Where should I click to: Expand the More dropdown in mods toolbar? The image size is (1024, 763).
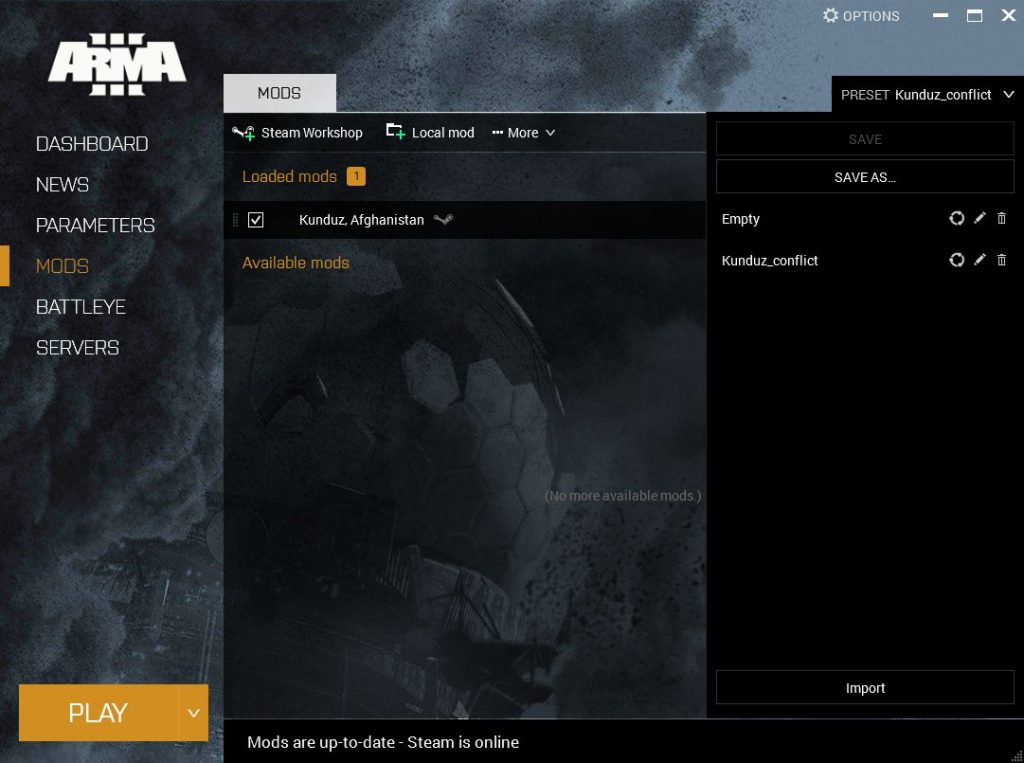(x=523, y=132)
